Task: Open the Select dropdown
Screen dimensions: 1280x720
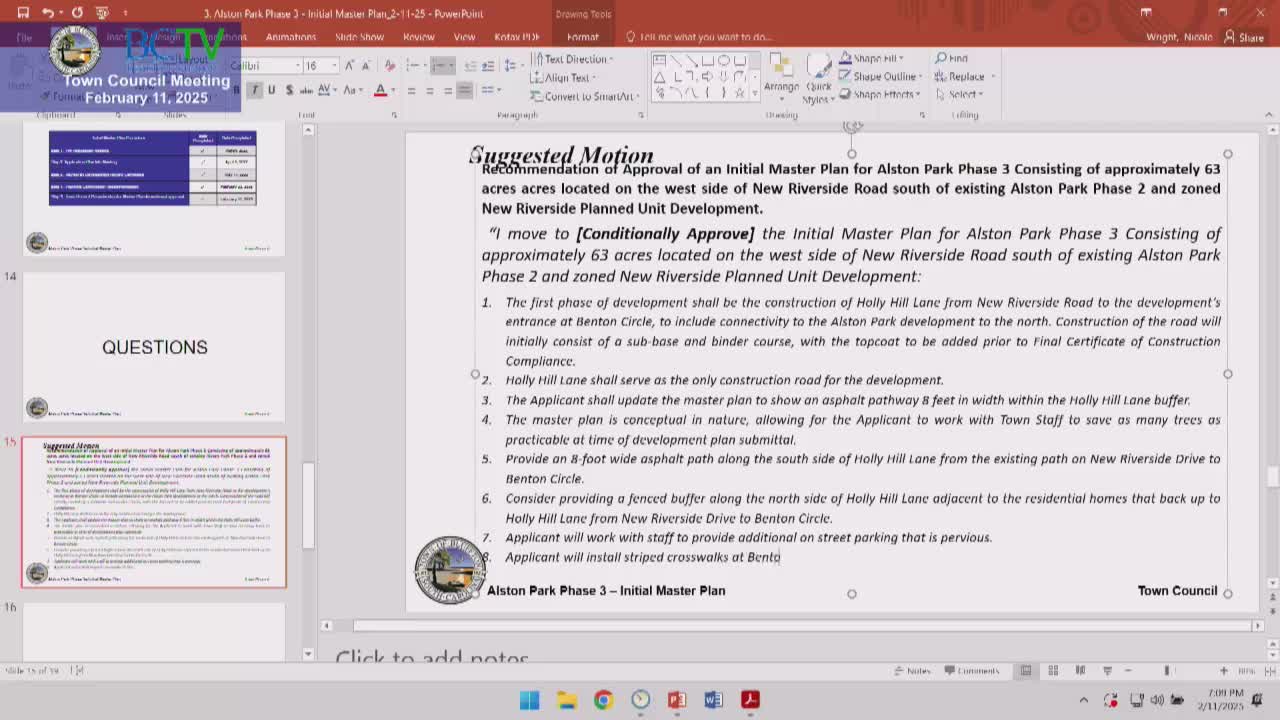Action: click(960, 95)
